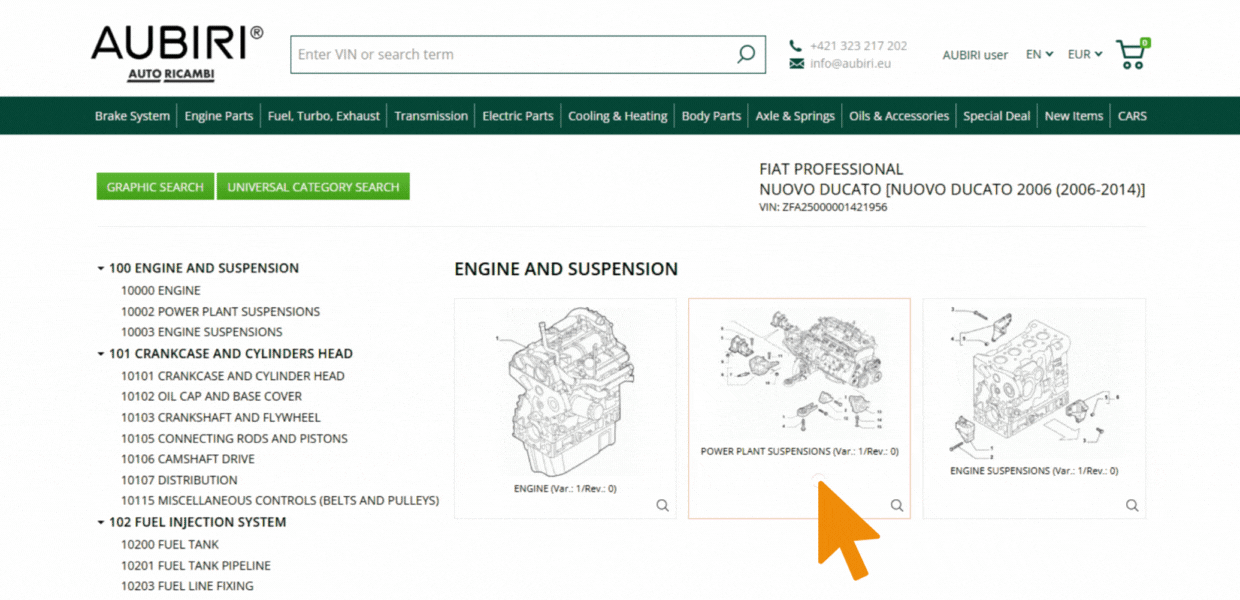The image size is (1240, 600).
Task: Open the shopping cart
Action: point(1133,54)
